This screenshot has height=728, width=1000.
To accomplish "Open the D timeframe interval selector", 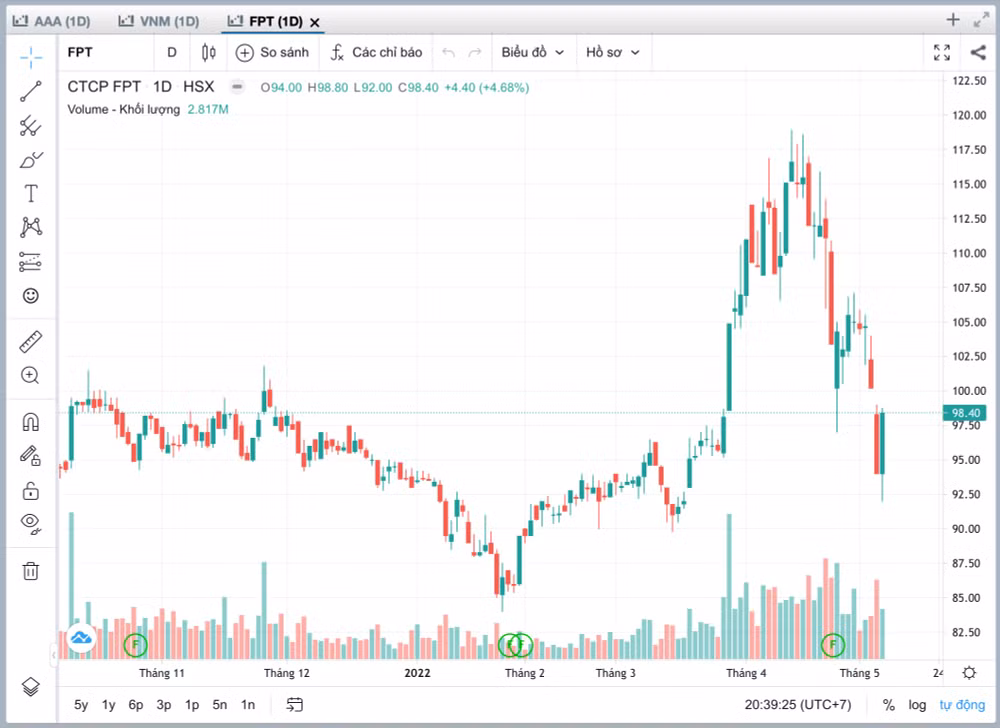I will tap(172, 52).
